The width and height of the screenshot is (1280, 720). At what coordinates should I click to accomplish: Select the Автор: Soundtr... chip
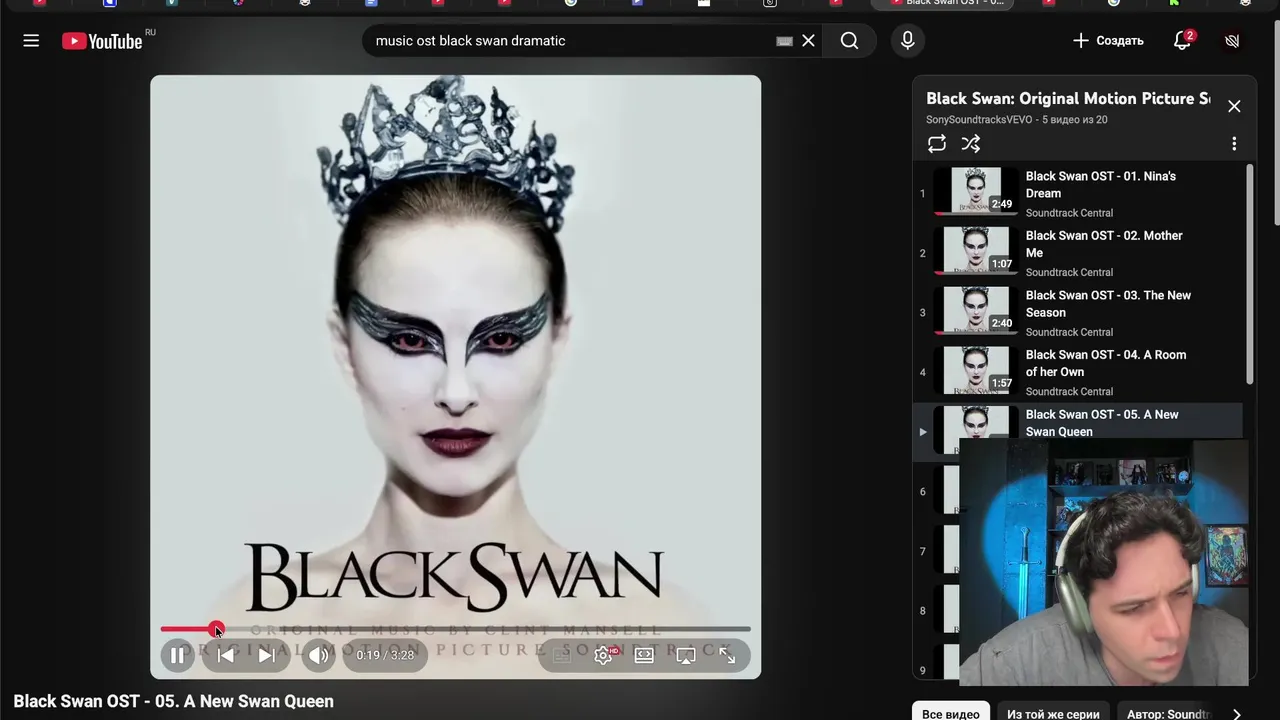[x=1168, y=713]
